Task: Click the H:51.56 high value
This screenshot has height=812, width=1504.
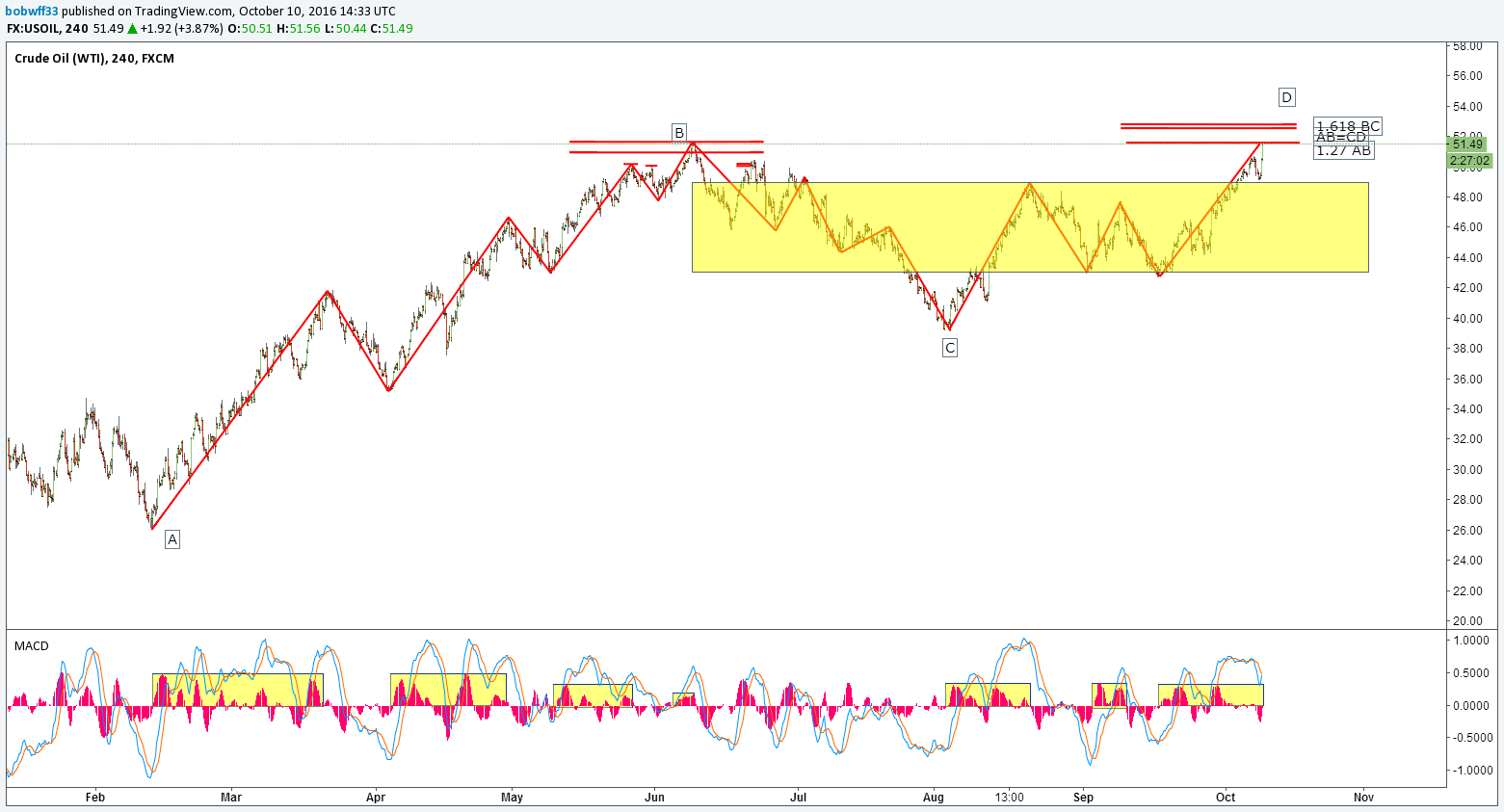Action: 298,29
